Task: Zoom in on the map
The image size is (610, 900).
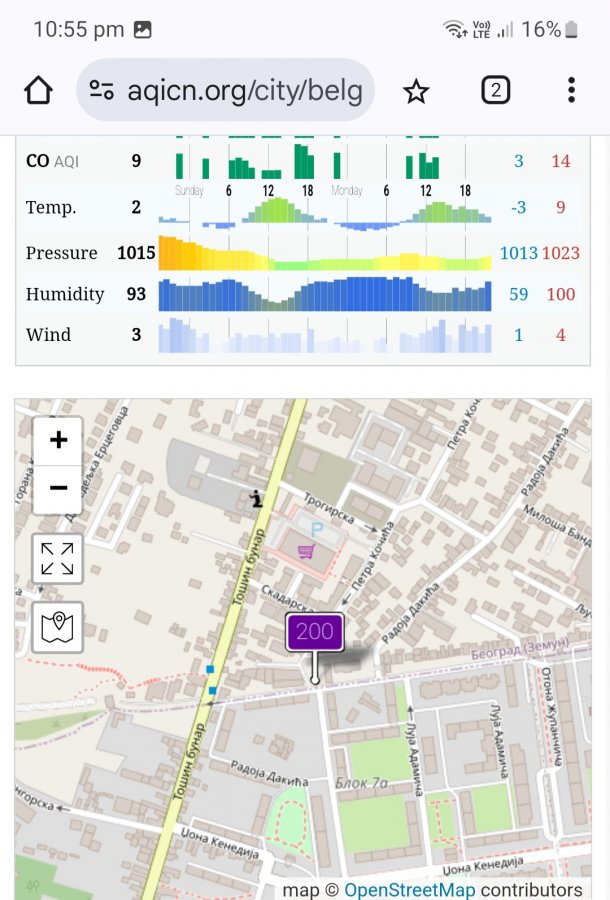Action: [58, 440]
